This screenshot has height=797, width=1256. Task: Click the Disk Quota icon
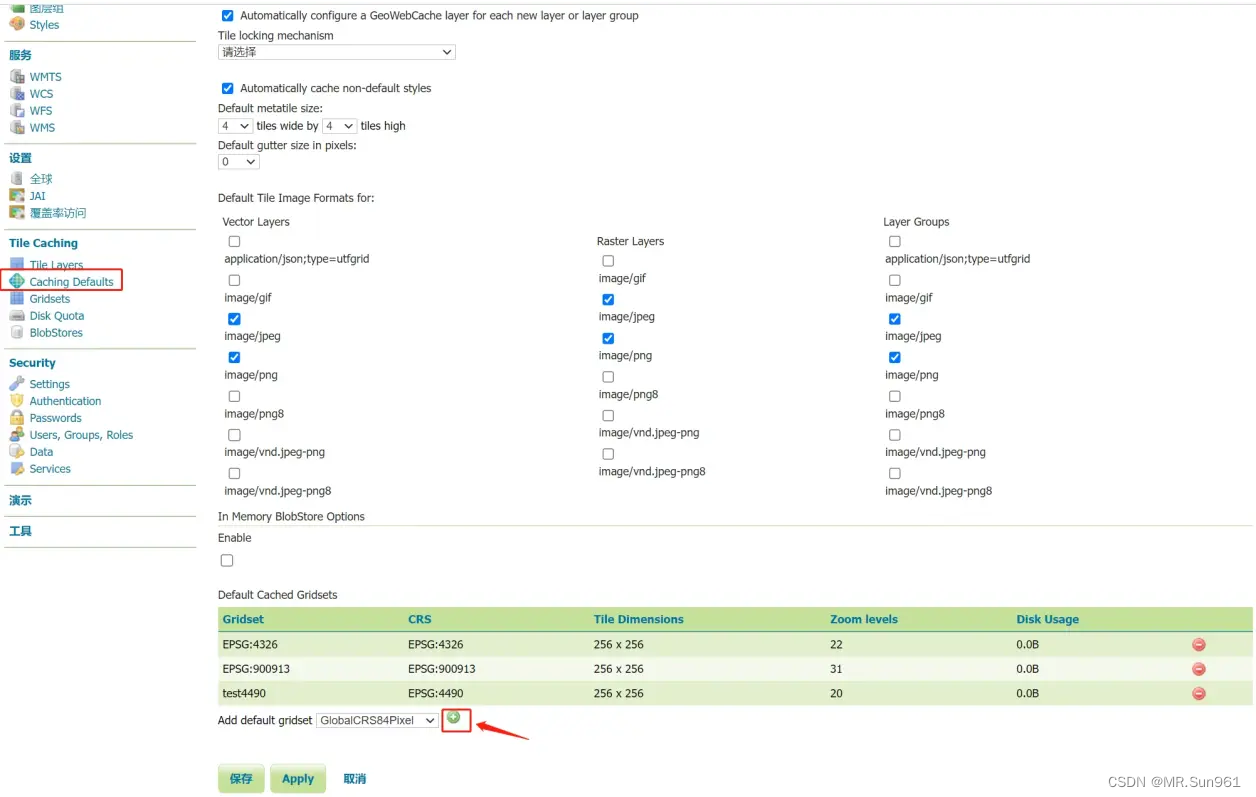(x=17, y=315)
